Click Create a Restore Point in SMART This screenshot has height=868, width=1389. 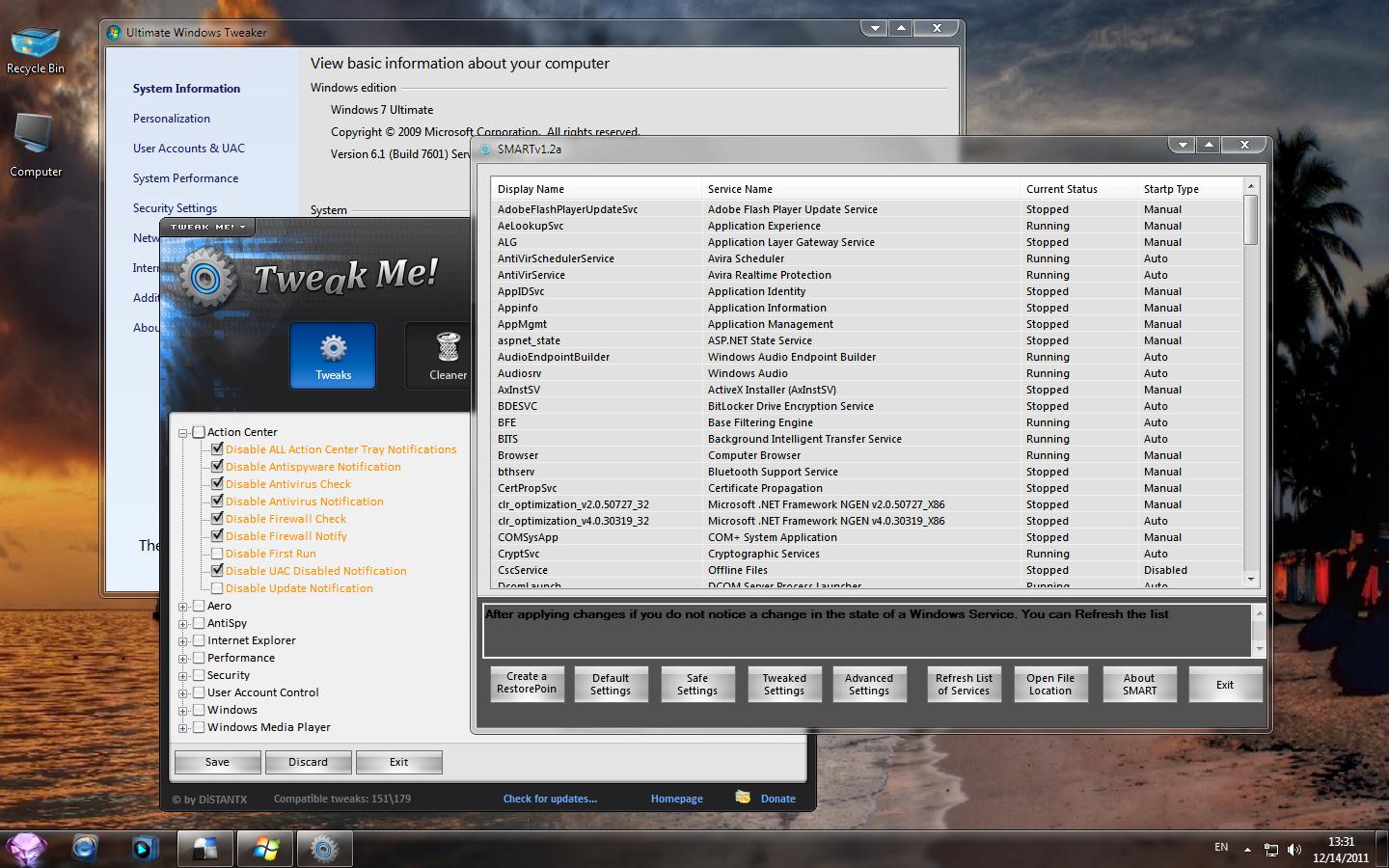[527, 684]
